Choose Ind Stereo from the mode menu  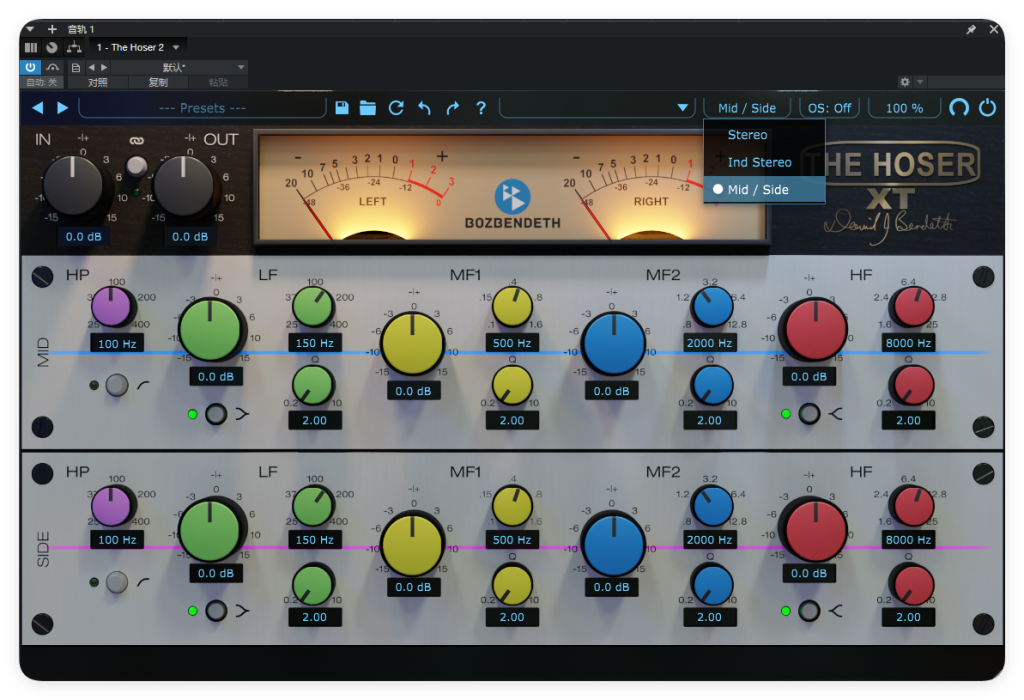764,162
